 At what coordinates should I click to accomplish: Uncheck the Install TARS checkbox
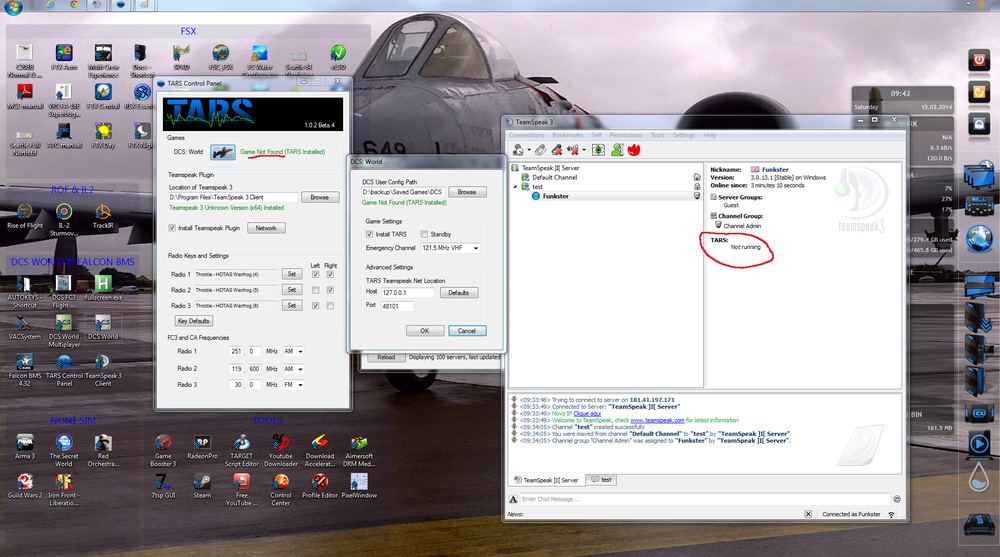(x=369, y=234)
